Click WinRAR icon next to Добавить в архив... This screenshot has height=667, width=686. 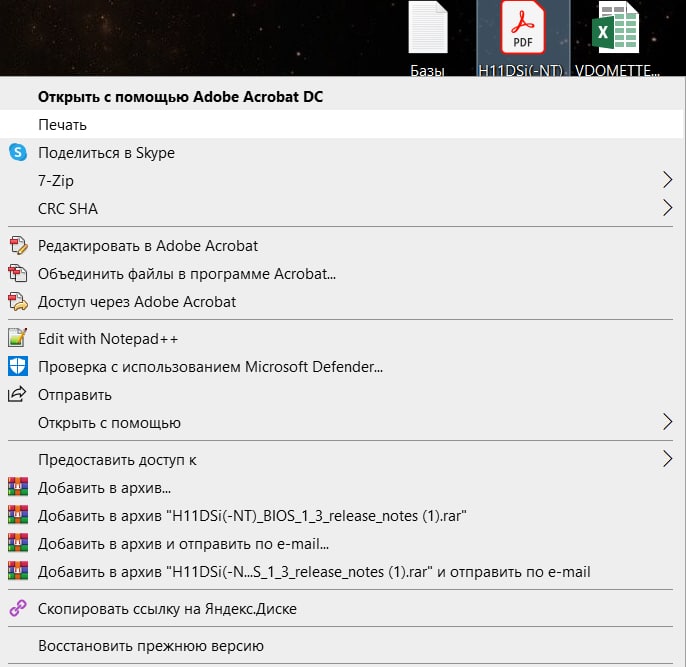coord(18,487)
